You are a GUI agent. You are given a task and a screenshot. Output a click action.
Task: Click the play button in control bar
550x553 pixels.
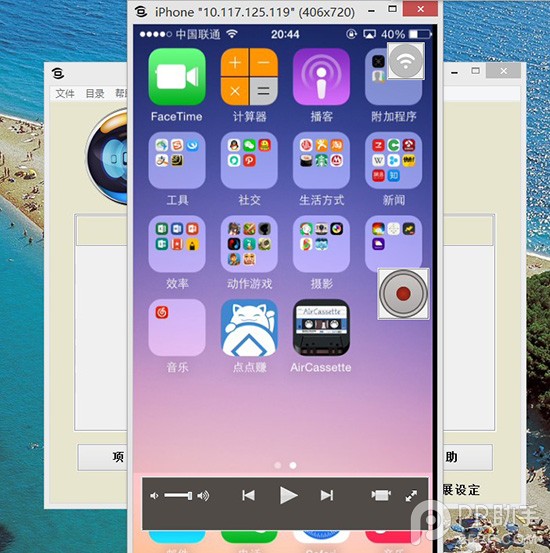(x=288, y=495)
